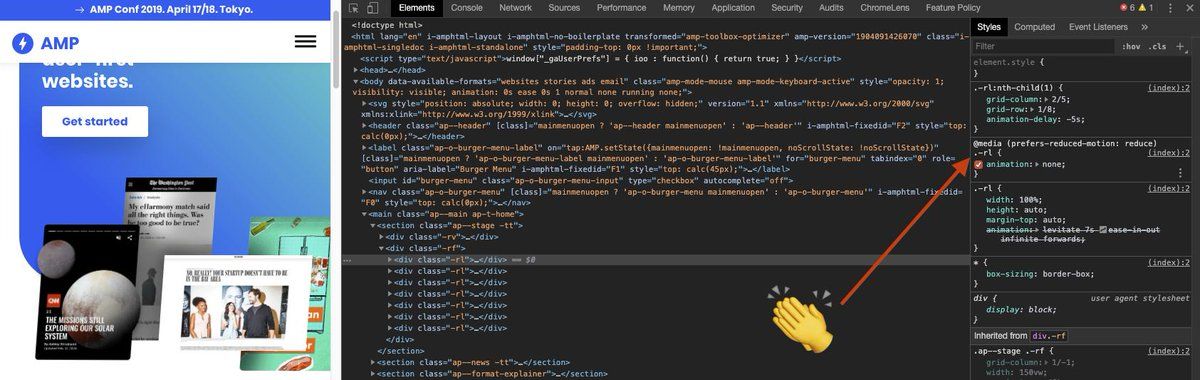The image size is (1200, 380).
Task: Open the Performance tab
Action: point(621,8)
